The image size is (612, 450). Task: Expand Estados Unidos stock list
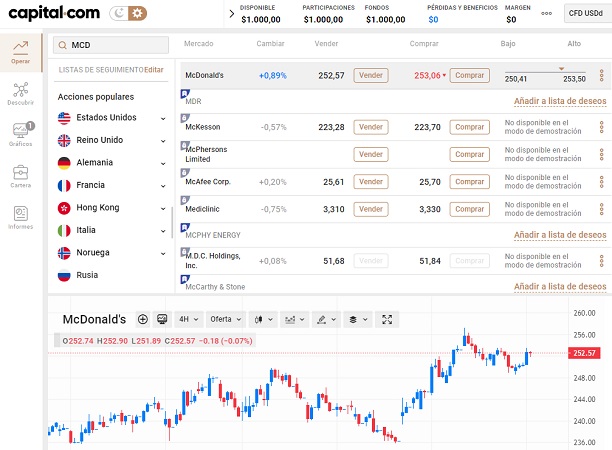point(163,118)
